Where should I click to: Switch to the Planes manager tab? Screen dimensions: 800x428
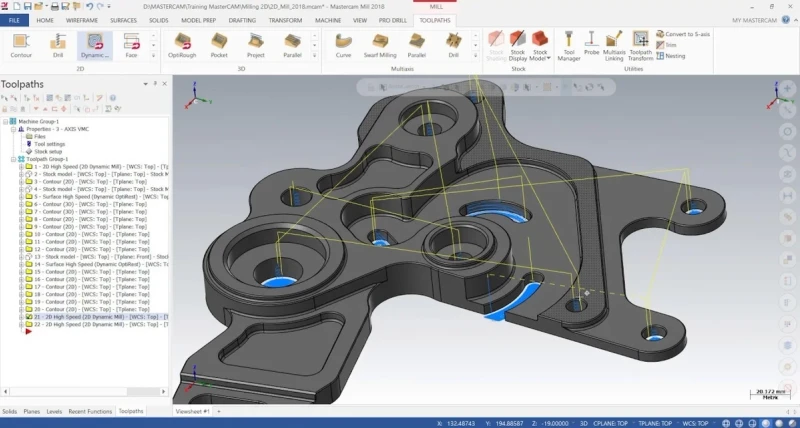[x=32, y=411]
